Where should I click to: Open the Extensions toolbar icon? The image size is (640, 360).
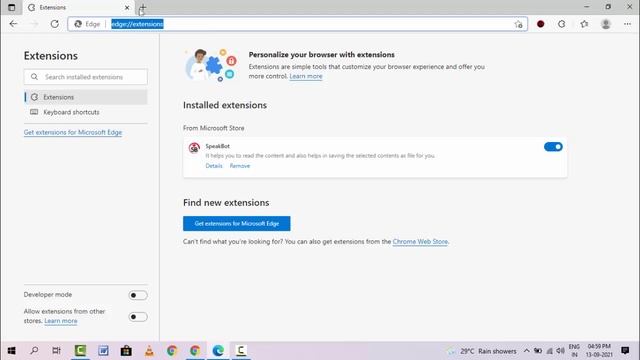[x=562, y=24]
